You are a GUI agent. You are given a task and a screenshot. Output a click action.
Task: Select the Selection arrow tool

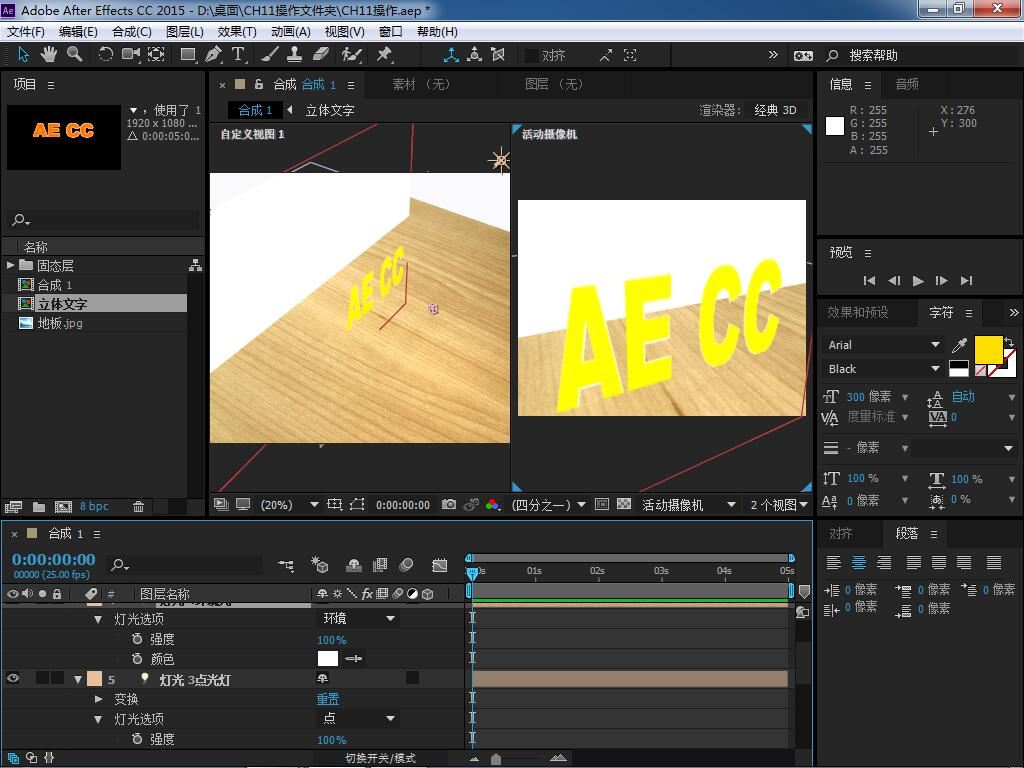[x=24, y=55]
